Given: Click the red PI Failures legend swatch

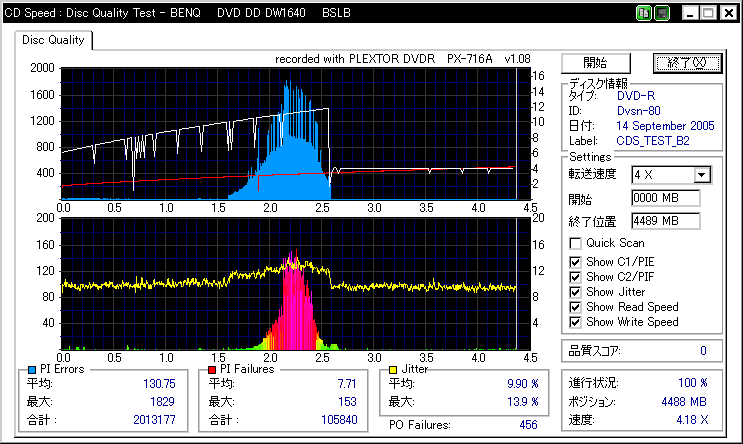Looking at the screenshot, I should tap(212, 369).
